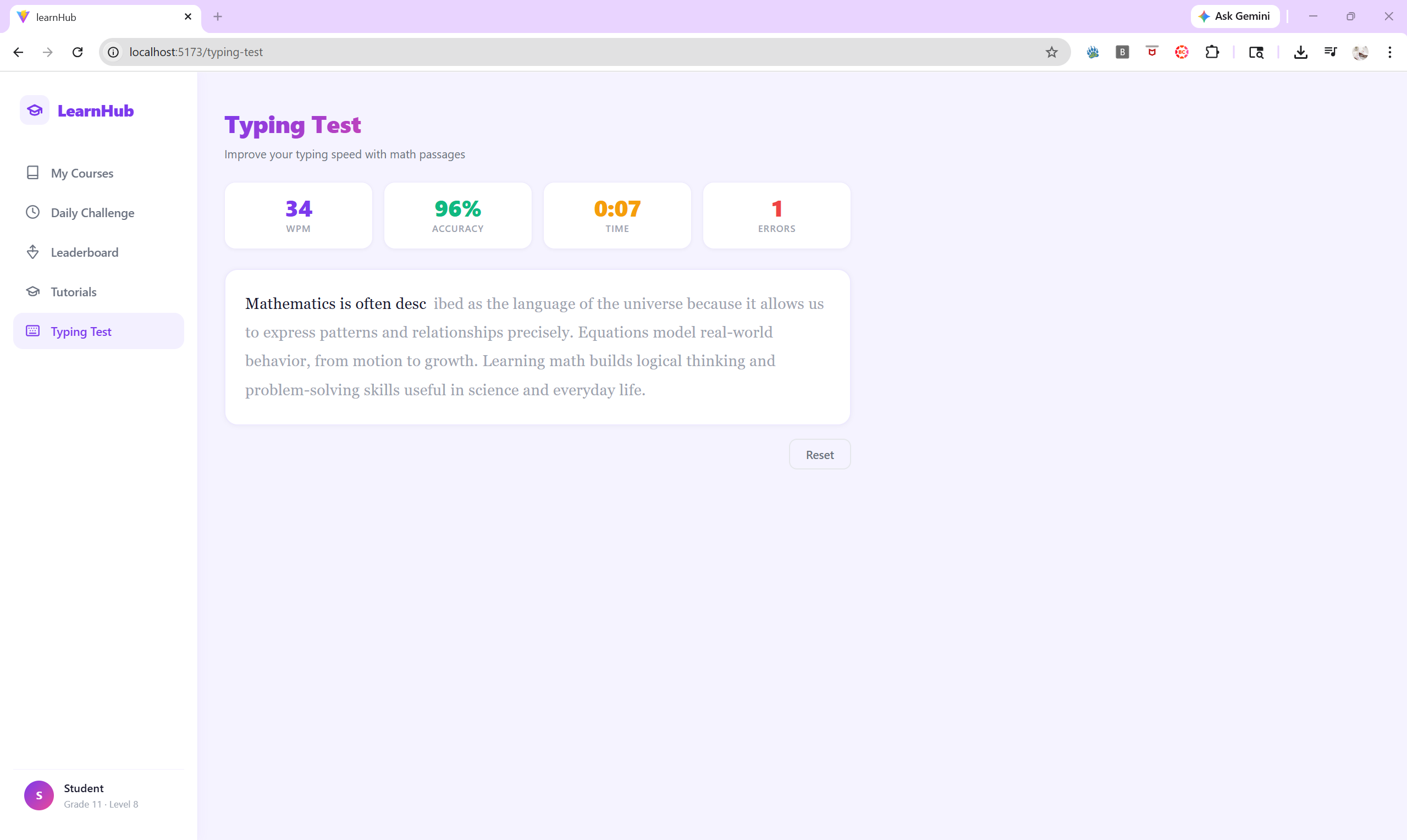The image size is (1407, 840).
Task: Click the typing passage text box
Action: tap(537, 346)
